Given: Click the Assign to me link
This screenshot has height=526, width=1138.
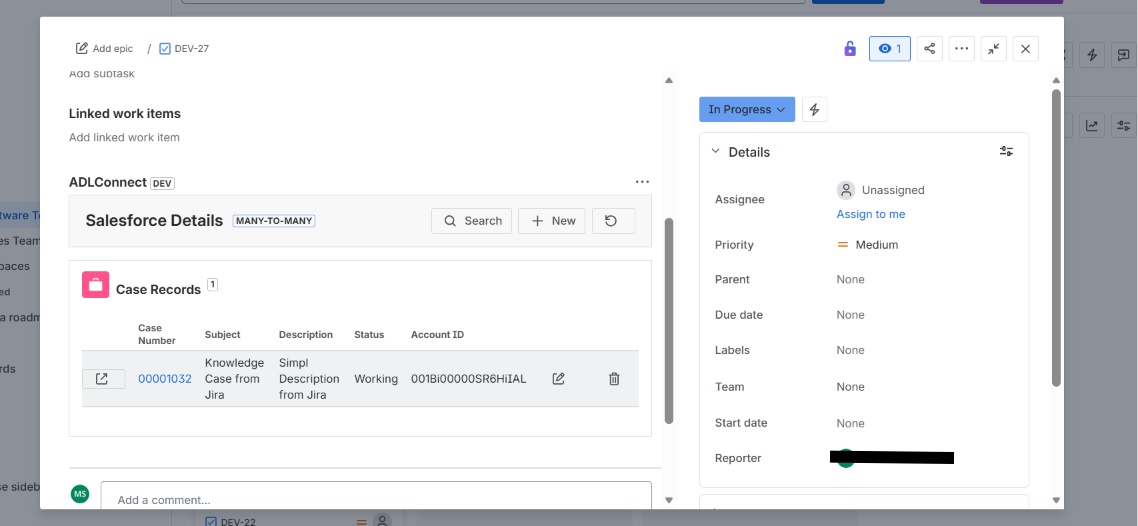Looking at the screenshot, I should 871,214.
